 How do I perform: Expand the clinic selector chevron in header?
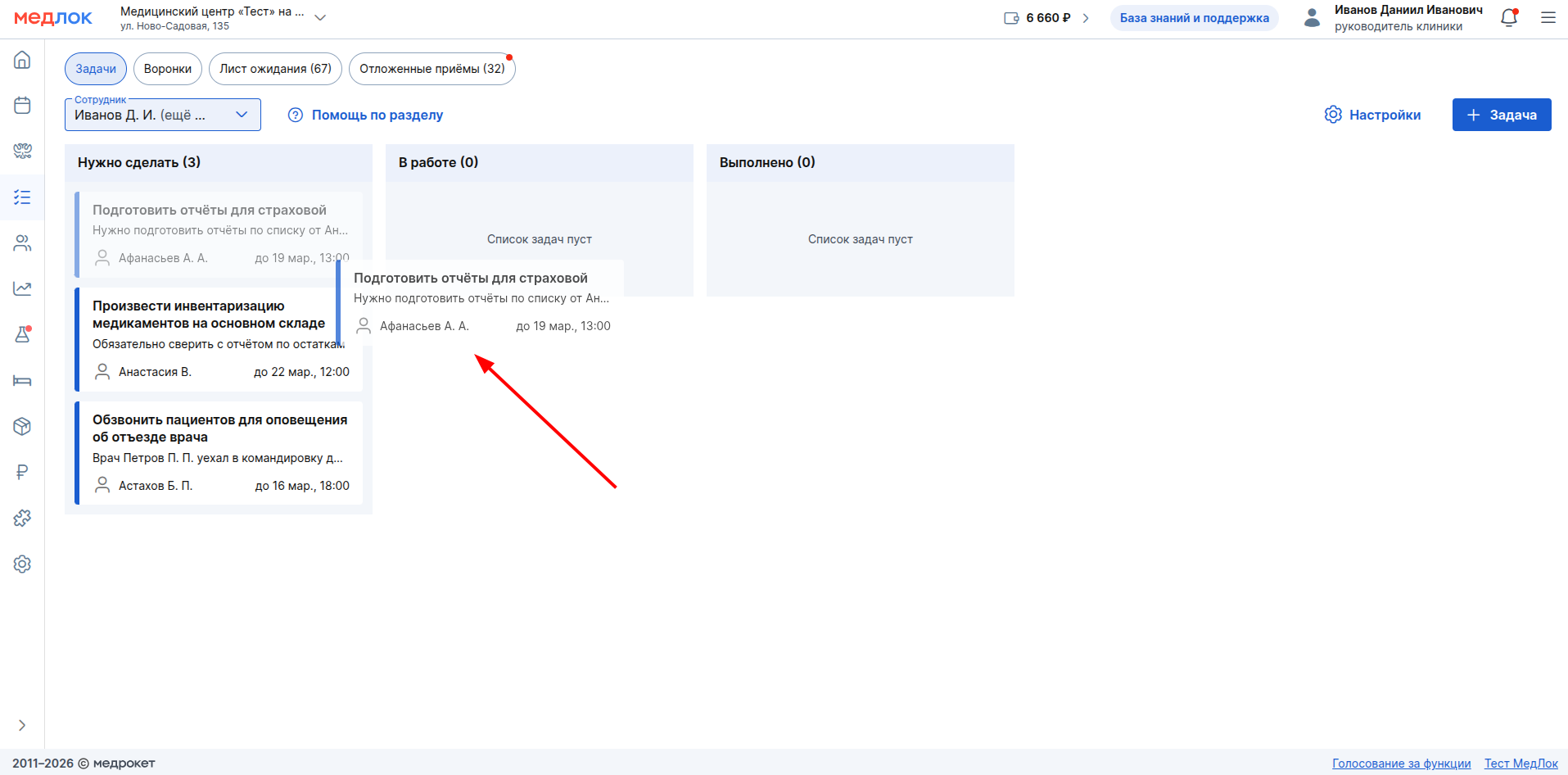[320, 18]
